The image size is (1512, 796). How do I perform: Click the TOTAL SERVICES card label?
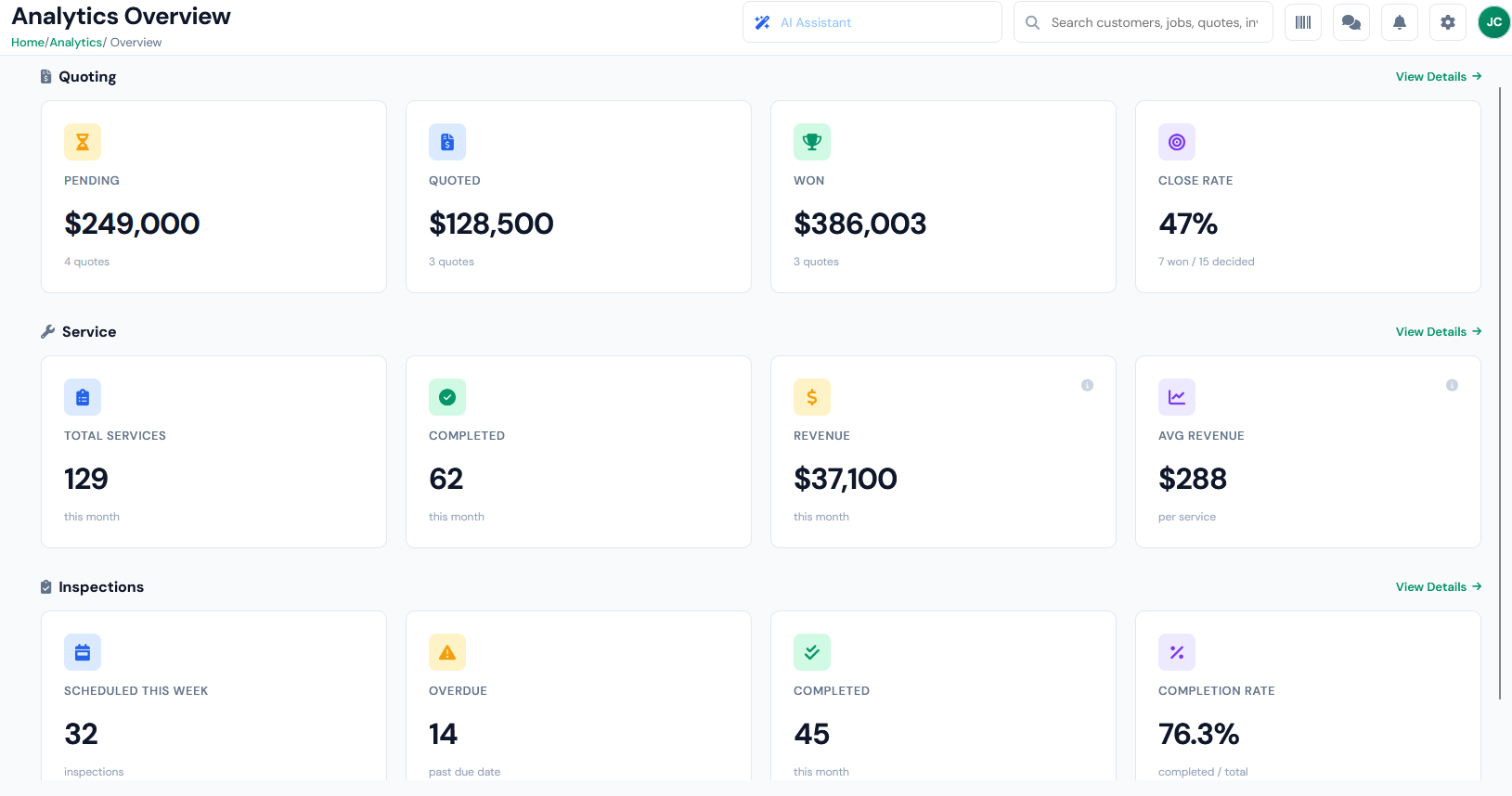115,436
